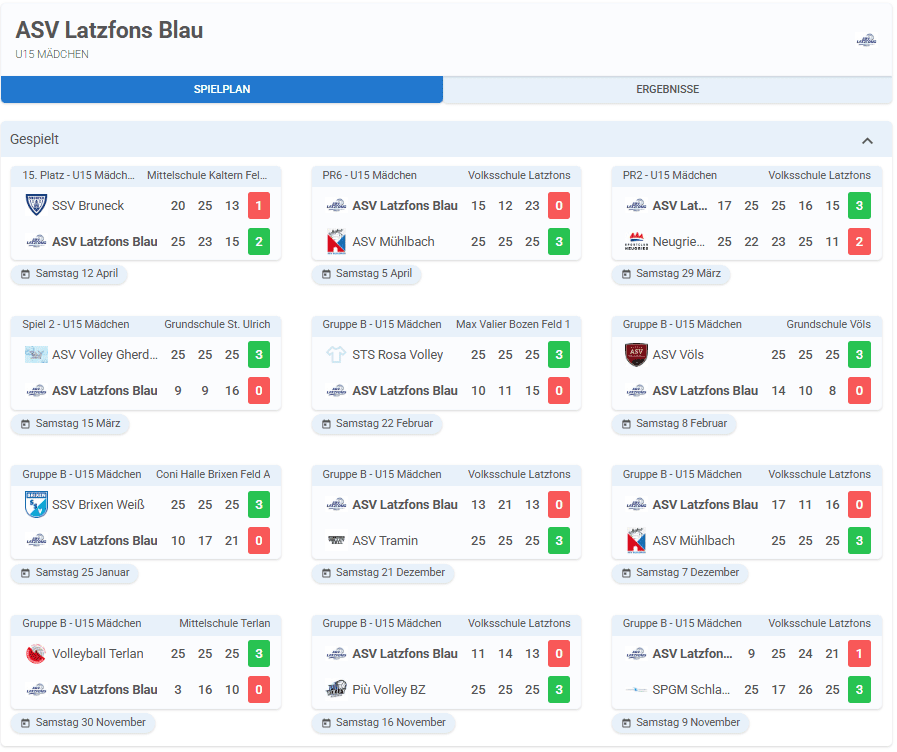This screenshot has width=897, height=752.
Task: Click the SSV Bruneck team logo
Action: [x=36, y=205]
